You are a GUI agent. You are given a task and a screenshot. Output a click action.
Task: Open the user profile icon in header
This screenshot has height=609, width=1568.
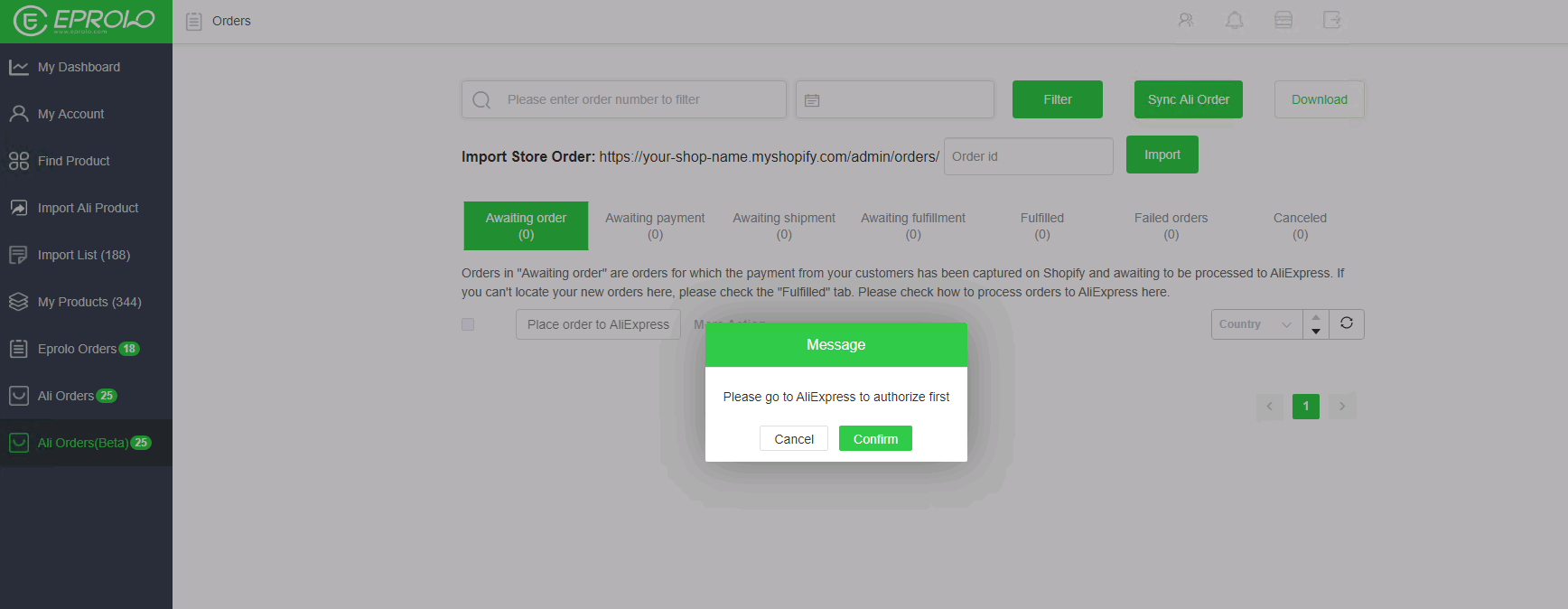click(1186, 20)
